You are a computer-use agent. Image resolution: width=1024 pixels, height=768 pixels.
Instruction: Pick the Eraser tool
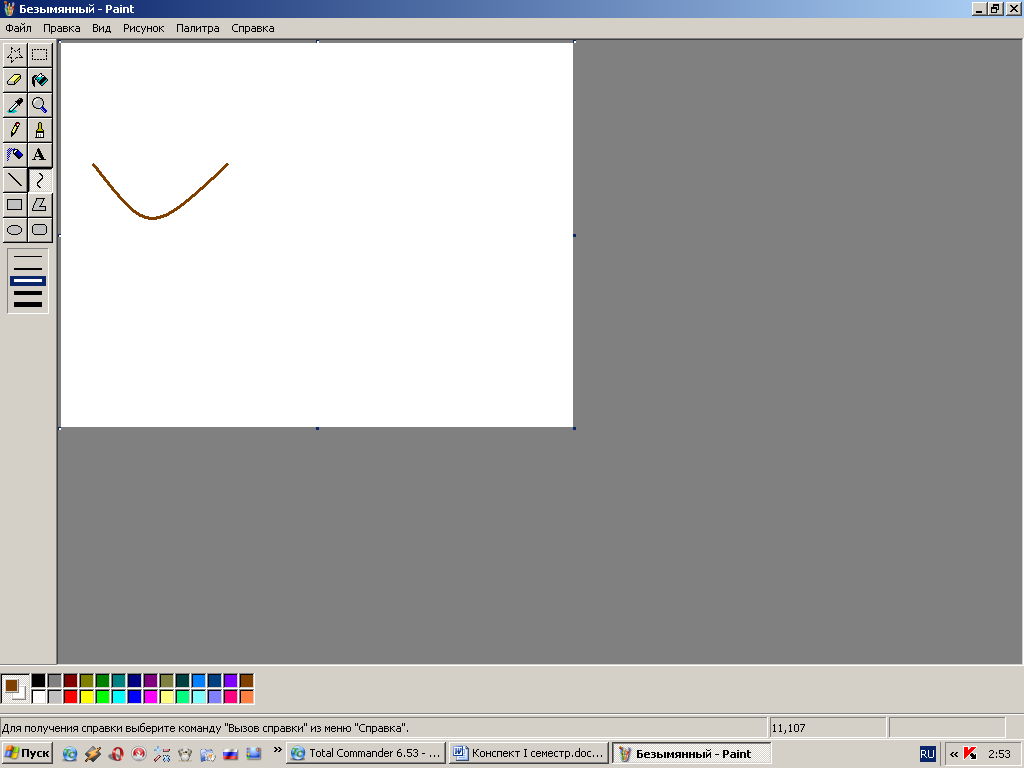click(x=15, y=80)
